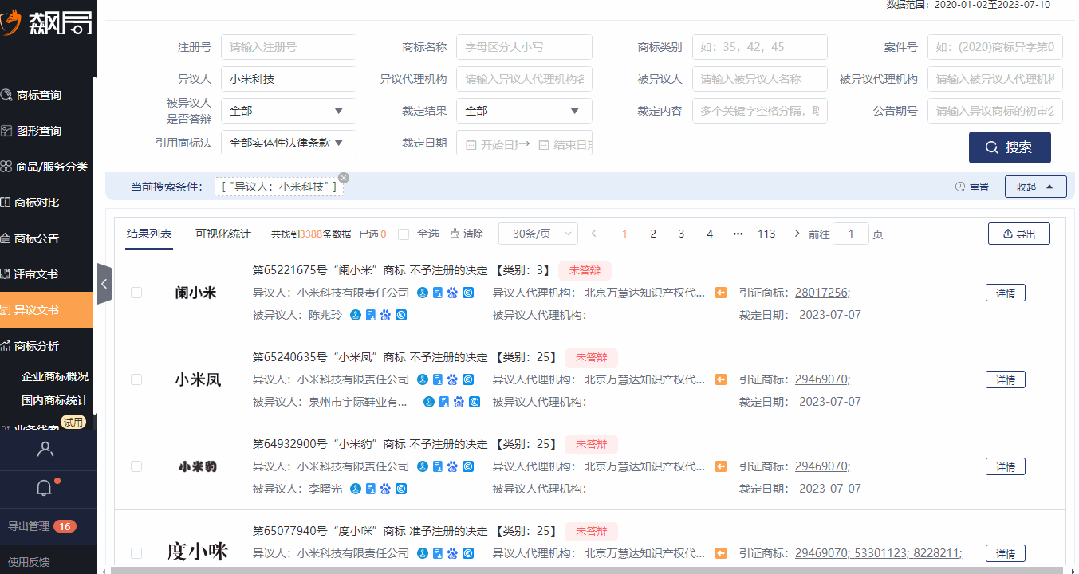The width and height of the screenshot is (1079, 574).
Task: Click orange arrow icon in 阑小米 row
Action: [x=720, y=293]
